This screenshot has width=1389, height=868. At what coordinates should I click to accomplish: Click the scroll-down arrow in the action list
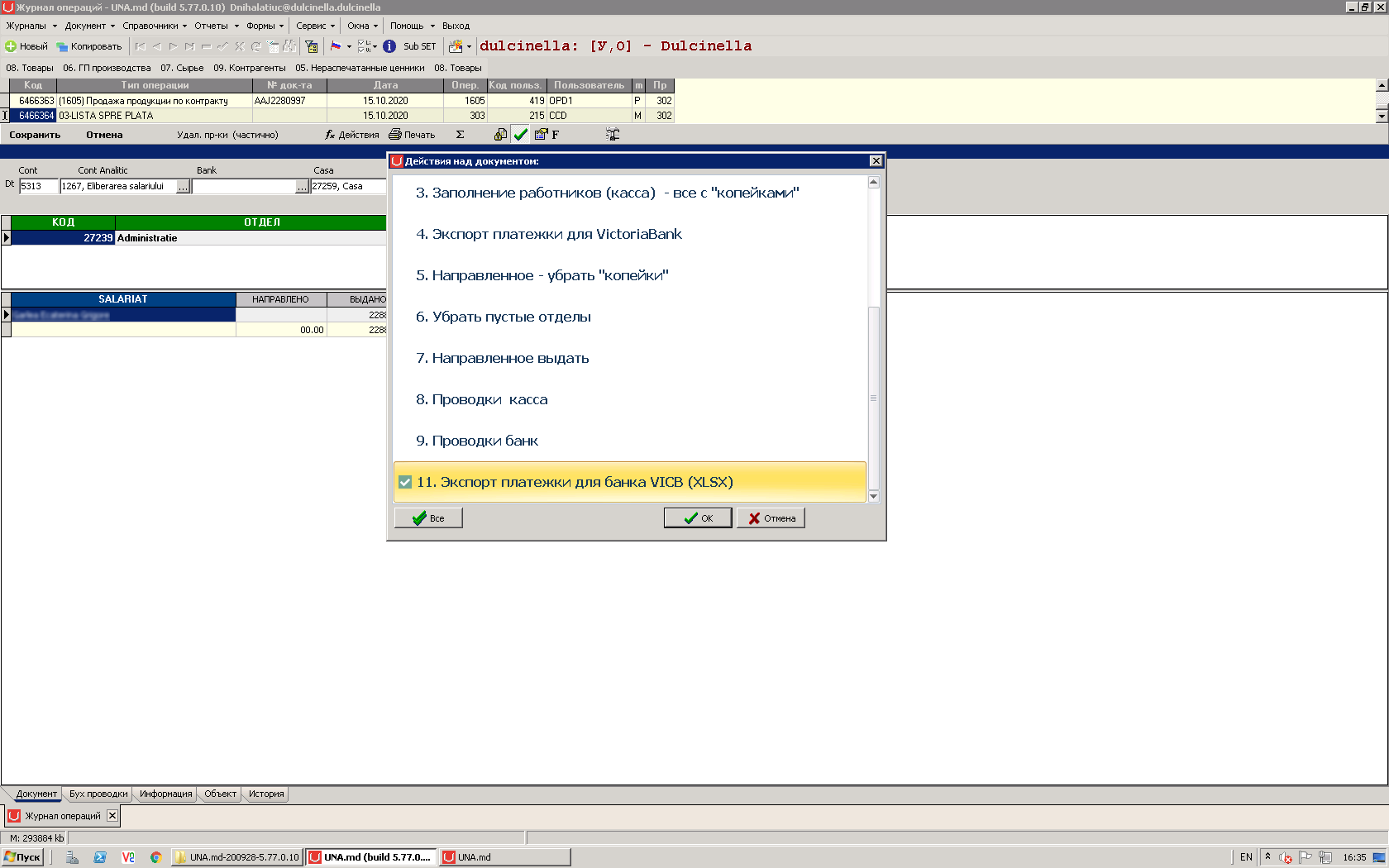click(x=874, y=497)
